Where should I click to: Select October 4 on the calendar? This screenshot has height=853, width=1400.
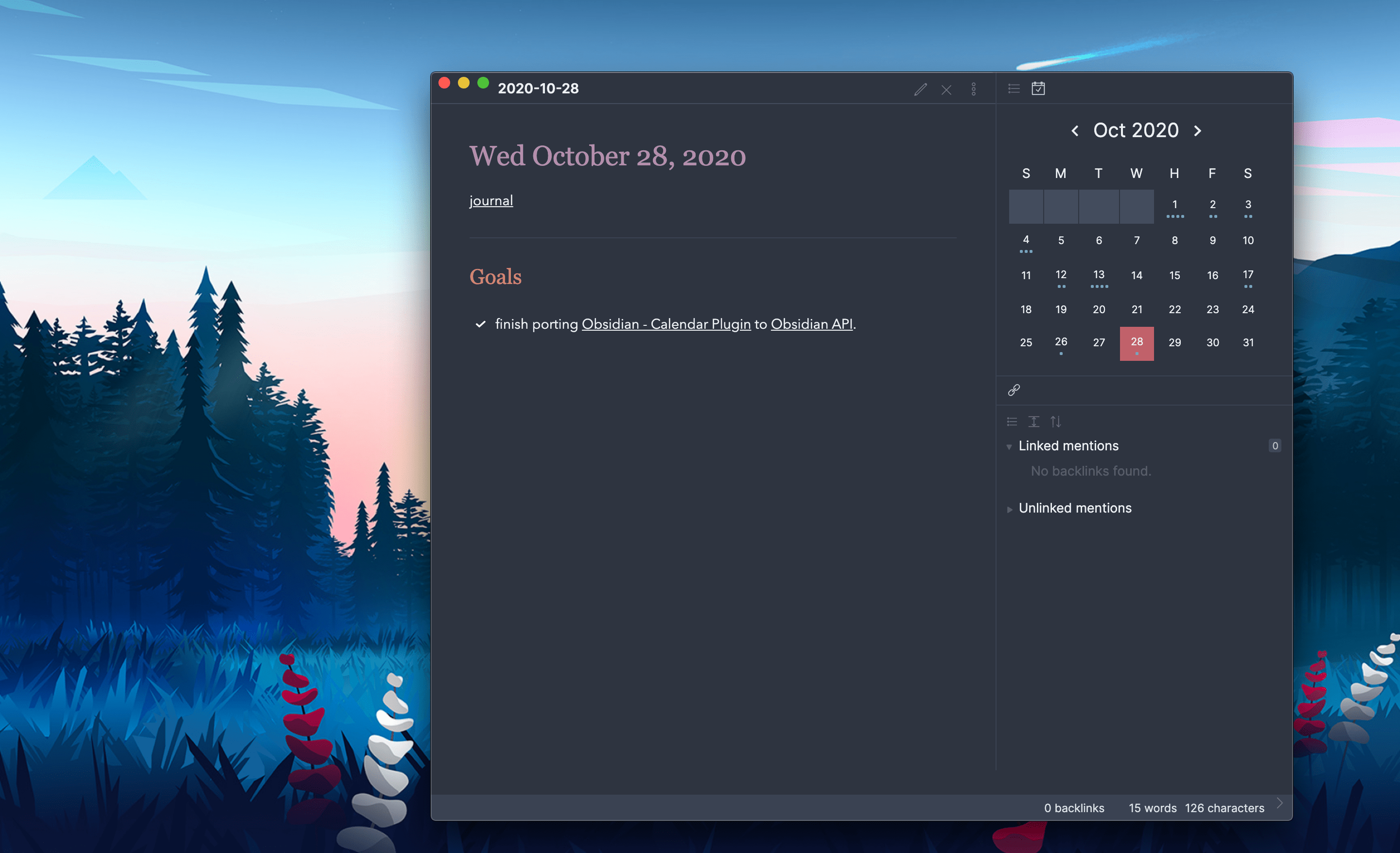(1025, 240)
